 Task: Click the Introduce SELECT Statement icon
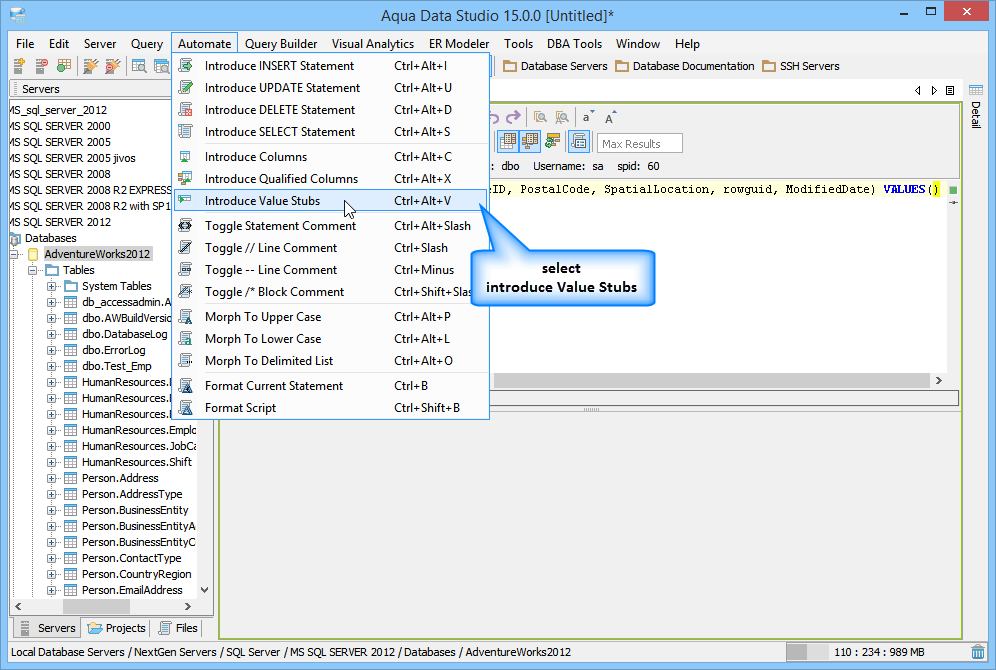185,131
